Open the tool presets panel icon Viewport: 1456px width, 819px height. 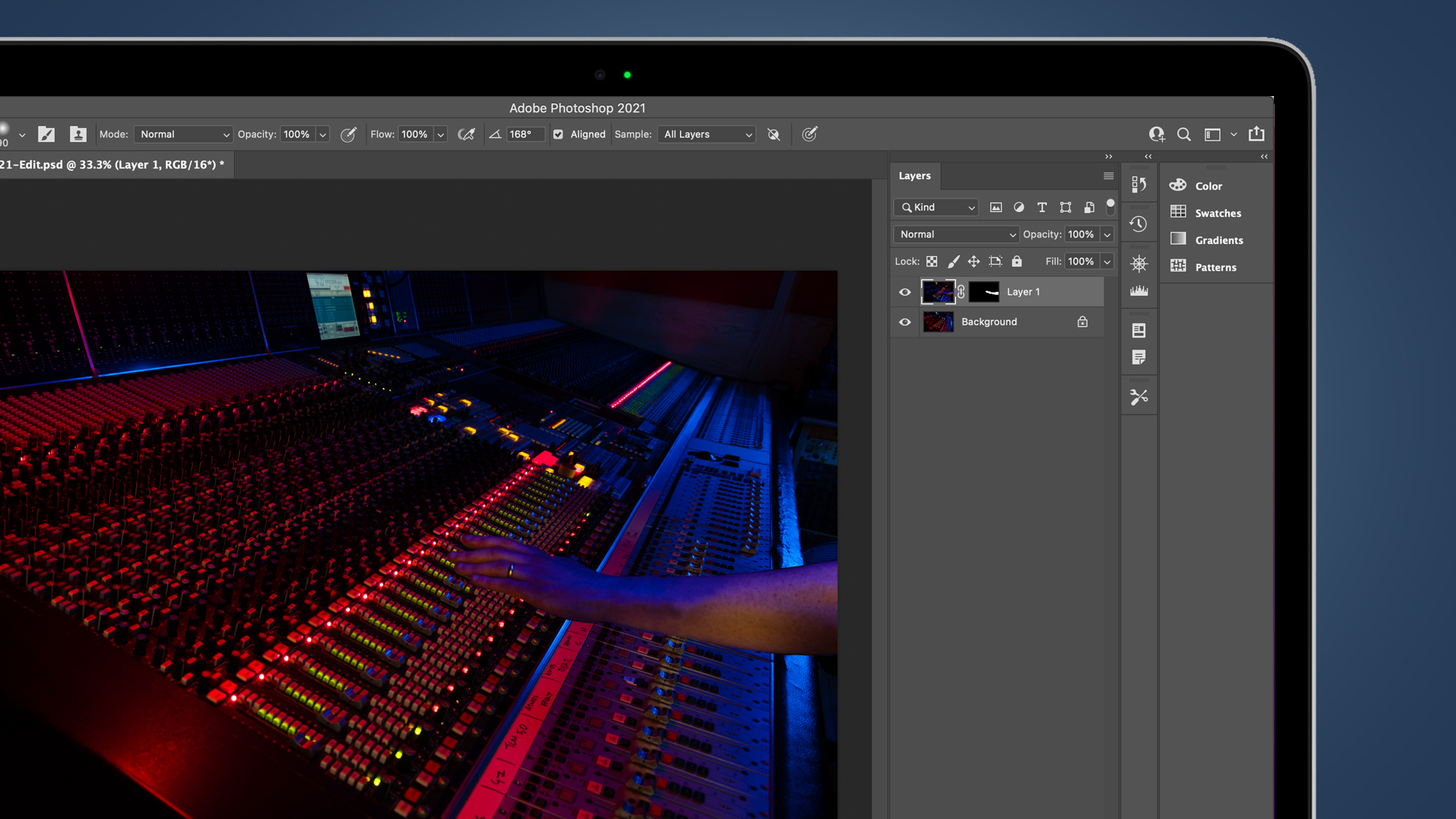[1139, 397]
